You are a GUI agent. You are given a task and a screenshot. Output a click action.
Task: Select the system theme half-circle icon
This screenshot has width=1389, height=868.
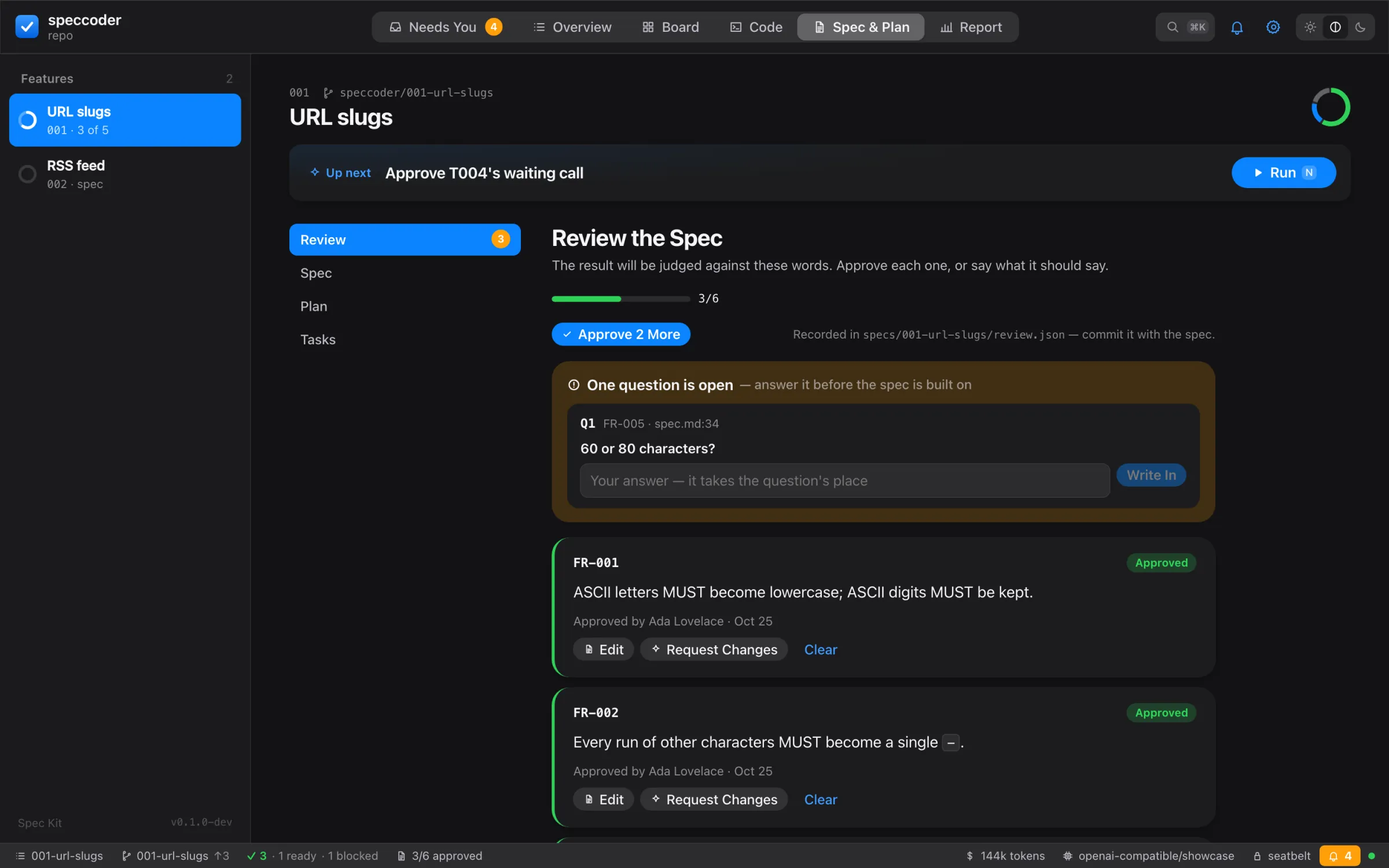coord(1335,27)
